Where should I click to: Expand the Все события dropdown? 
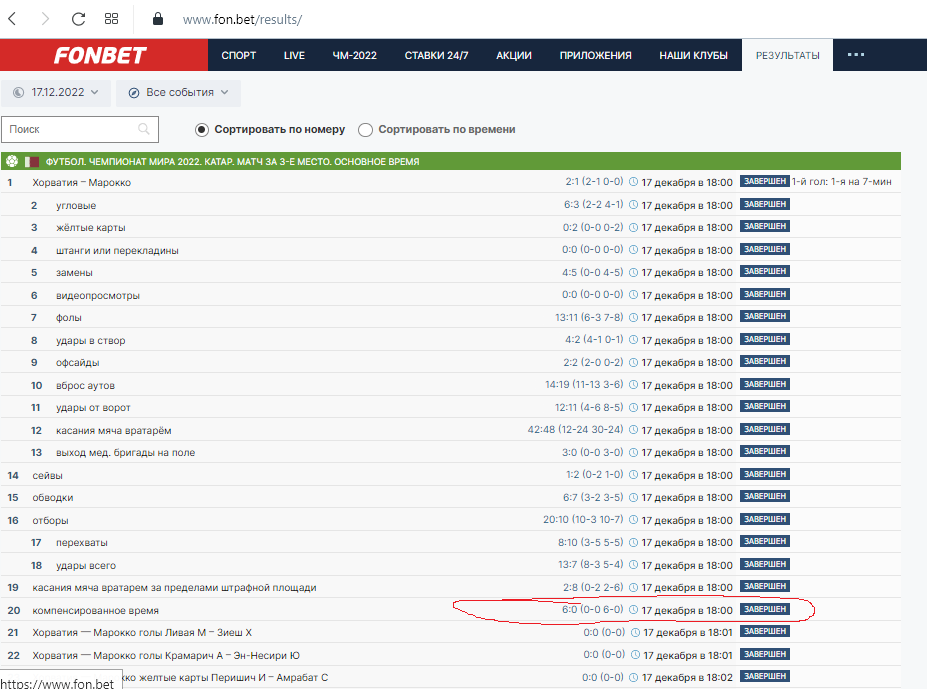click(178, 92)
